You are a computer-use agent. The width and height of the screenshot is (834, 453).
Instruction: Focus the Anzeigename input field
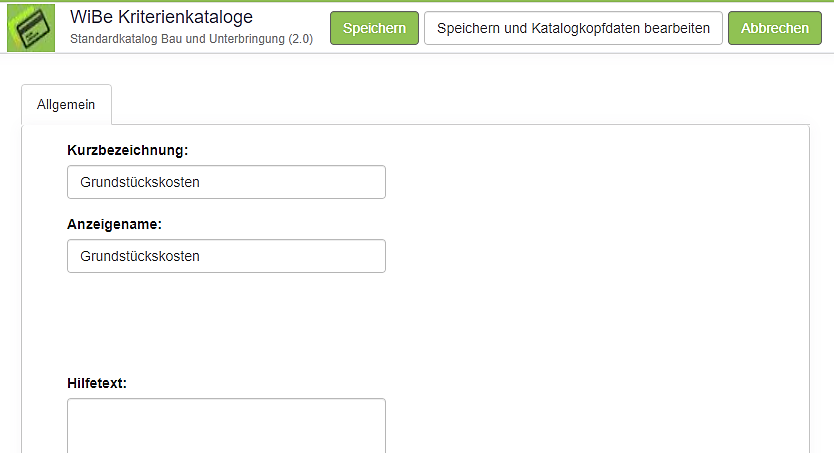tap(226, 256)
